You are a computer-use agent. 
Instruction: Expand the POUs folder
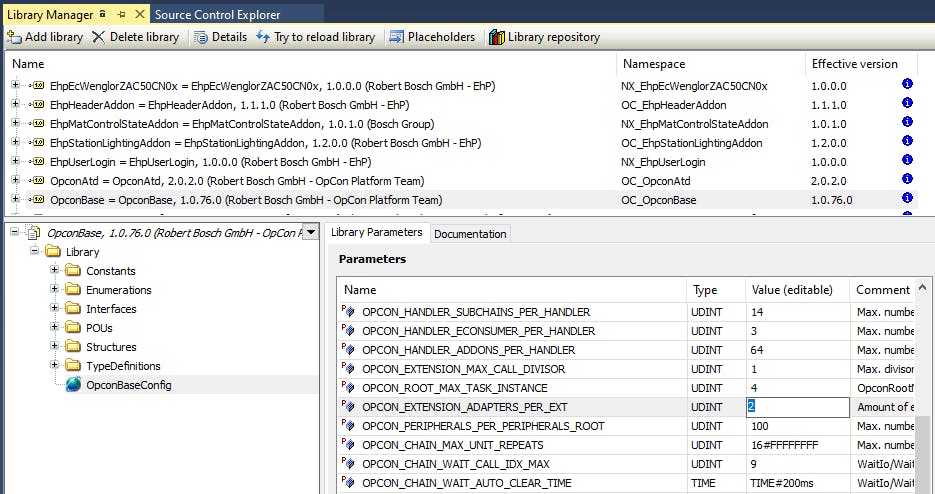click(55, 327)
